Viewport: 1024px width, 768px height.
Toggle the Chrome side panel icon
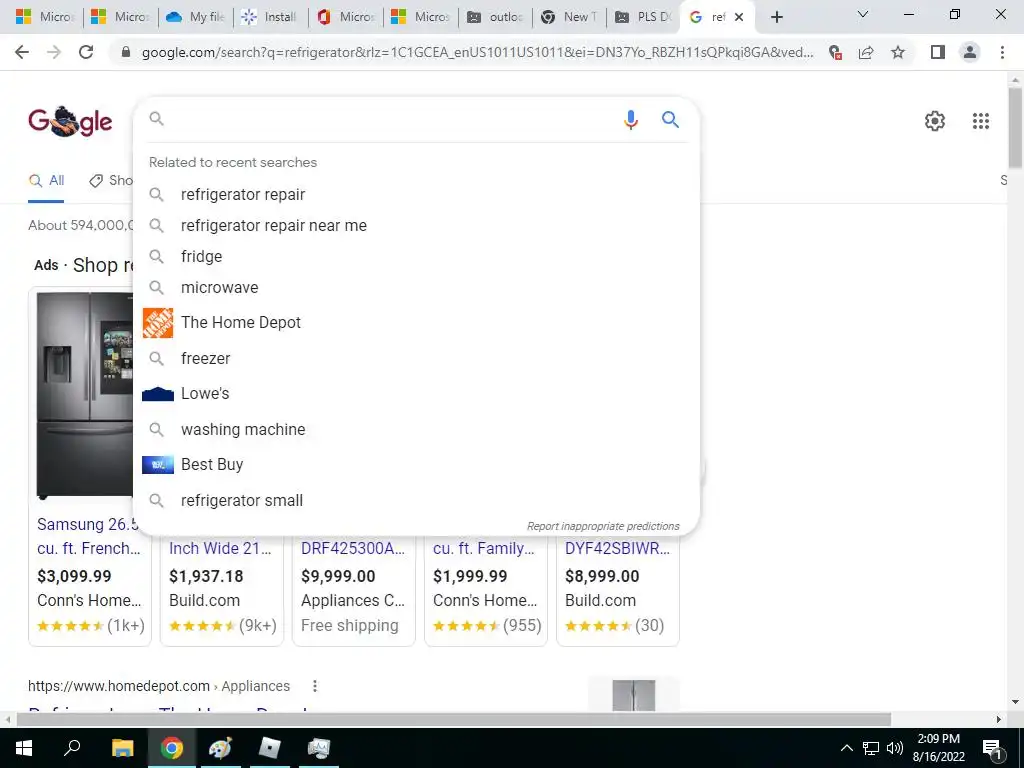pyautogui.click(x=938, y=52)
